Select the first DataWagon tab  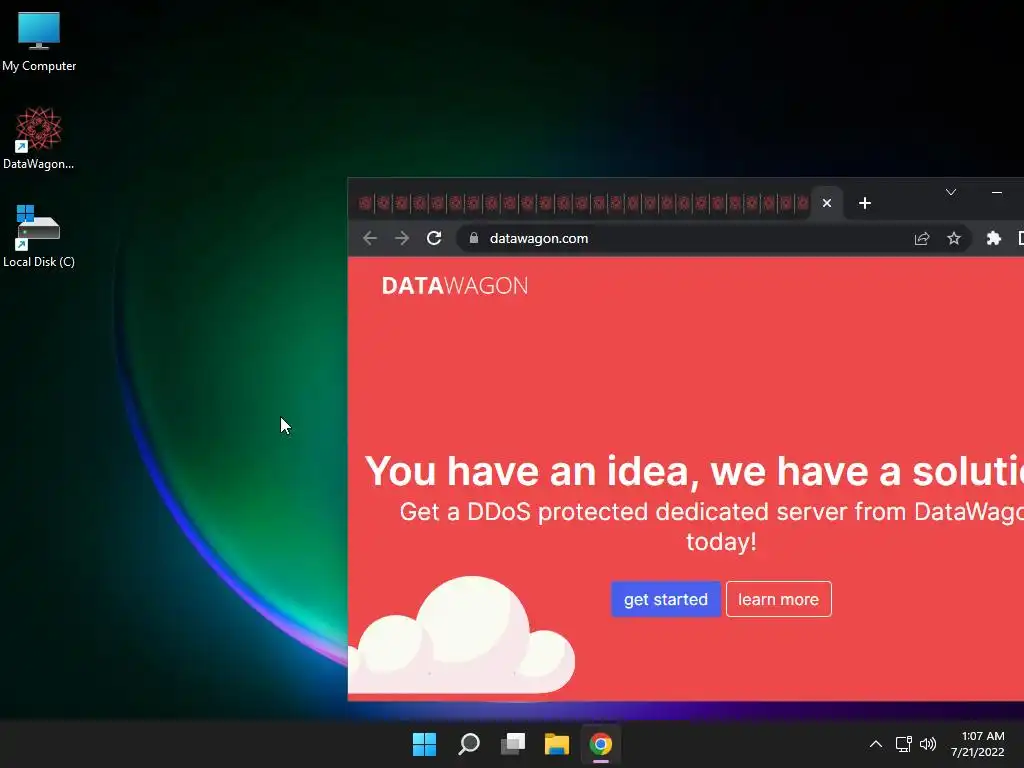pyautogui.click(x=365, y=203)
